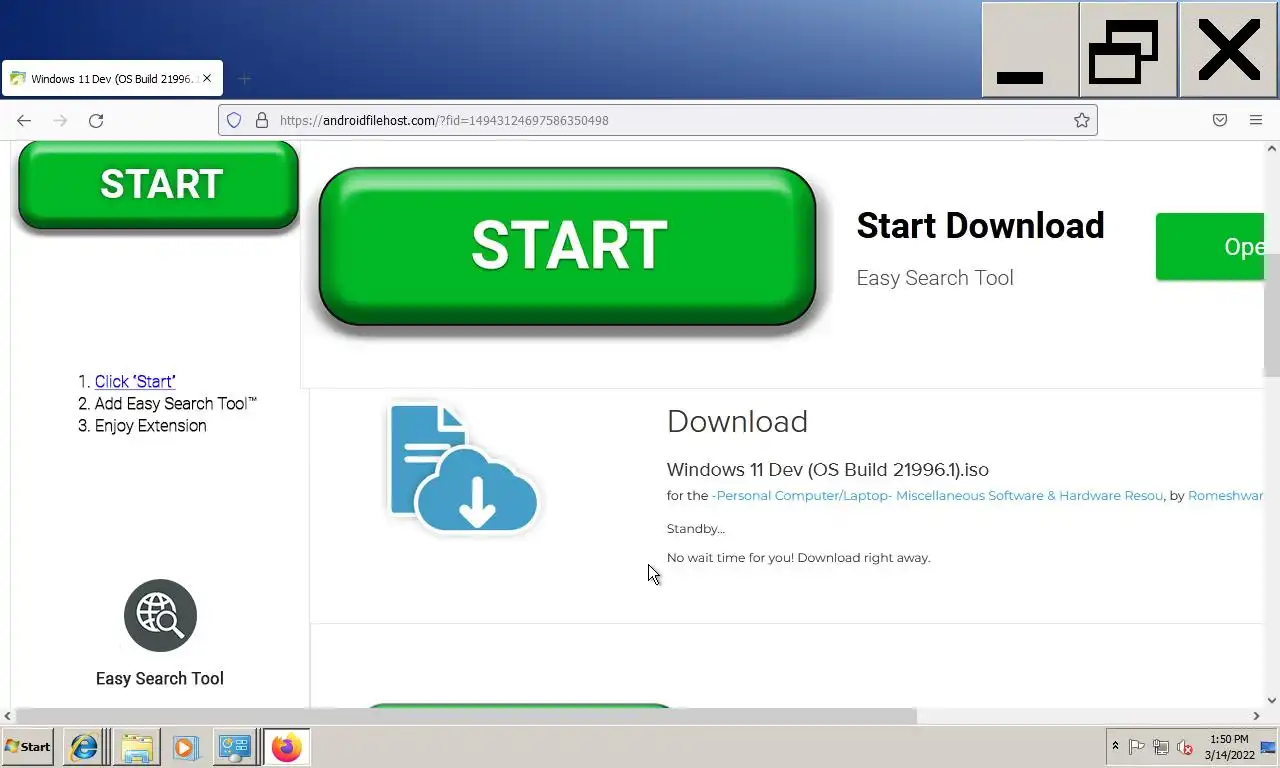Screen dimensions: 1280x768
Task: Click the network tray icon
Action: [x=1161, y=747]
